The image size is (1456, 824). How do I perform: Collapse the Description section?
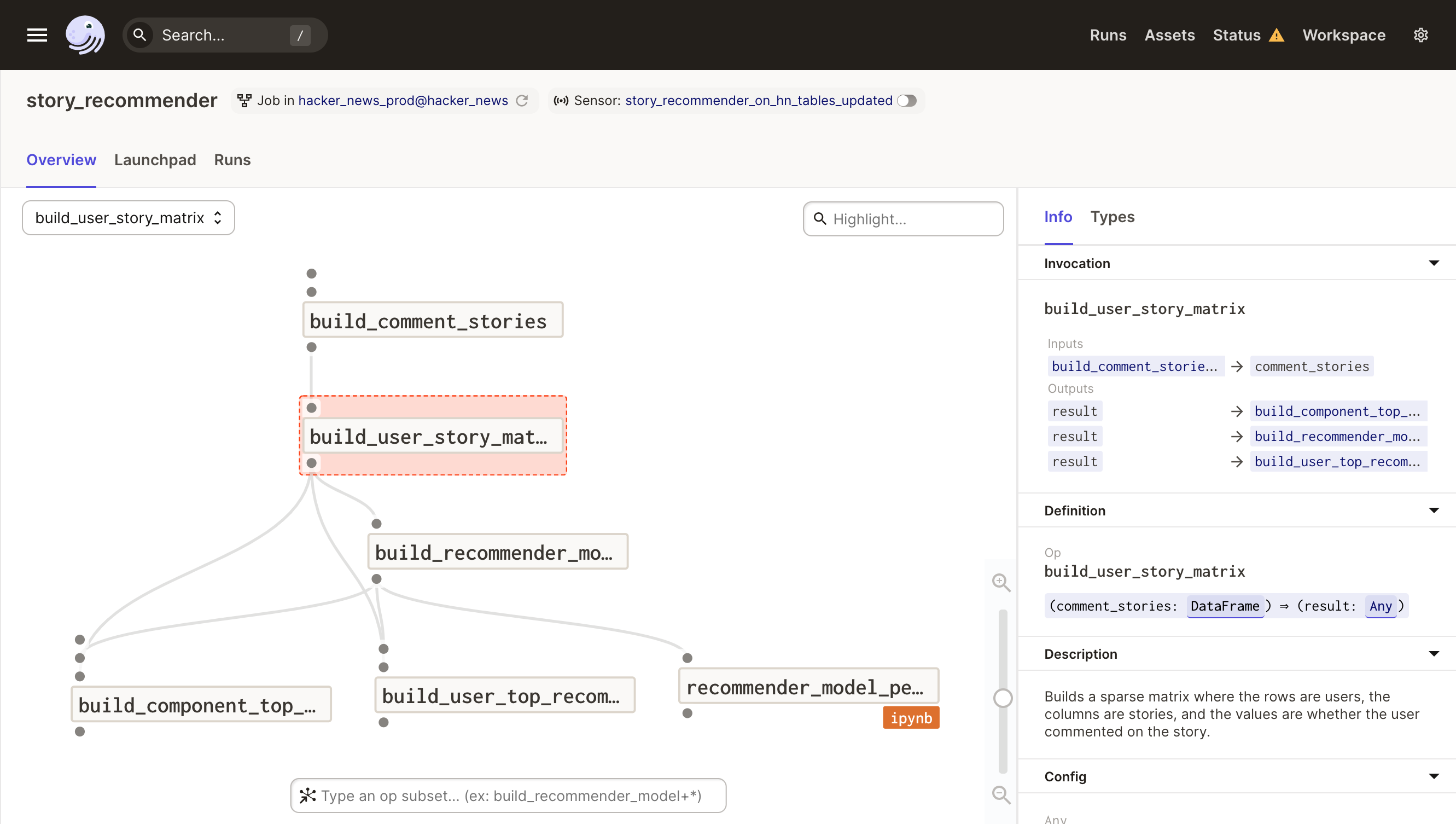click(x=1433, y=654)
